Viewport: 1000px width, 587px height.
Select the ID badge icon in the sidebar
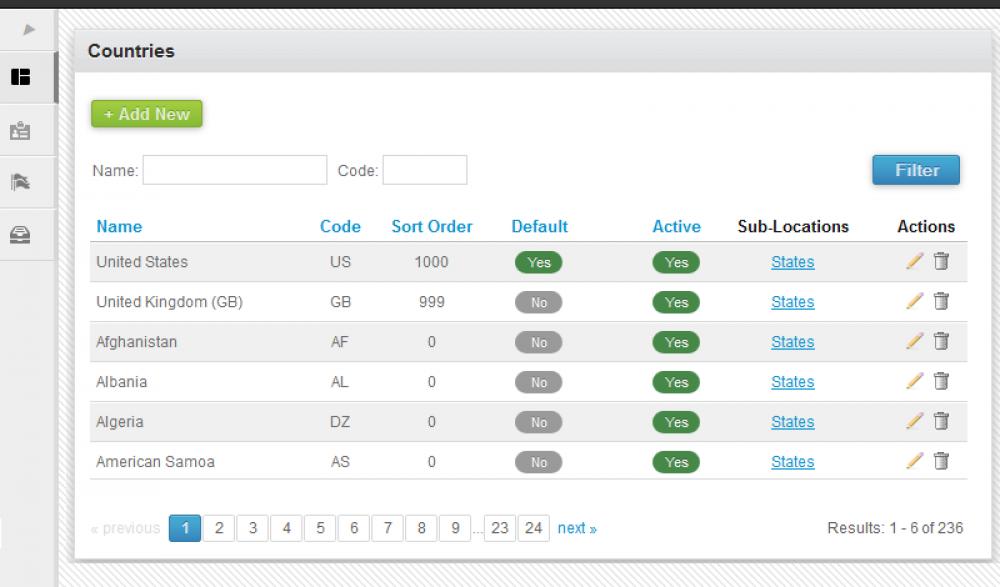click(29, 129)
